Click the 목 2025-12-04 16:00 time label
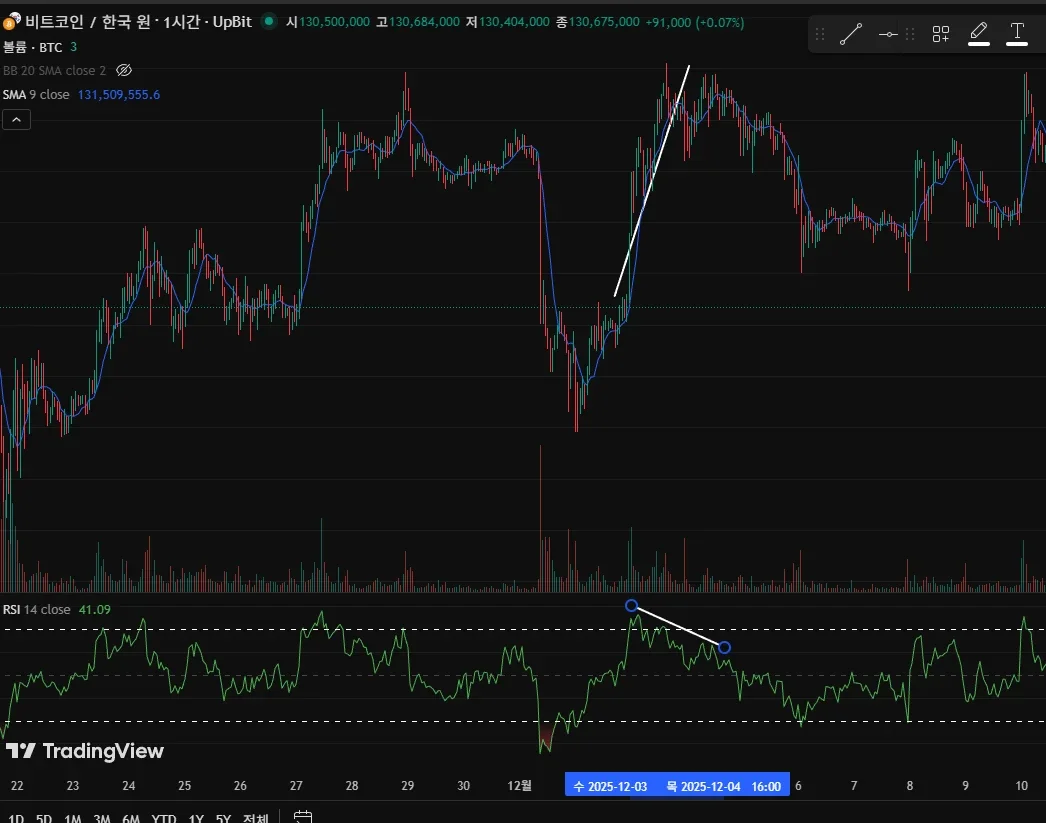Screen dimensions: 1046x823 (724, 786)
